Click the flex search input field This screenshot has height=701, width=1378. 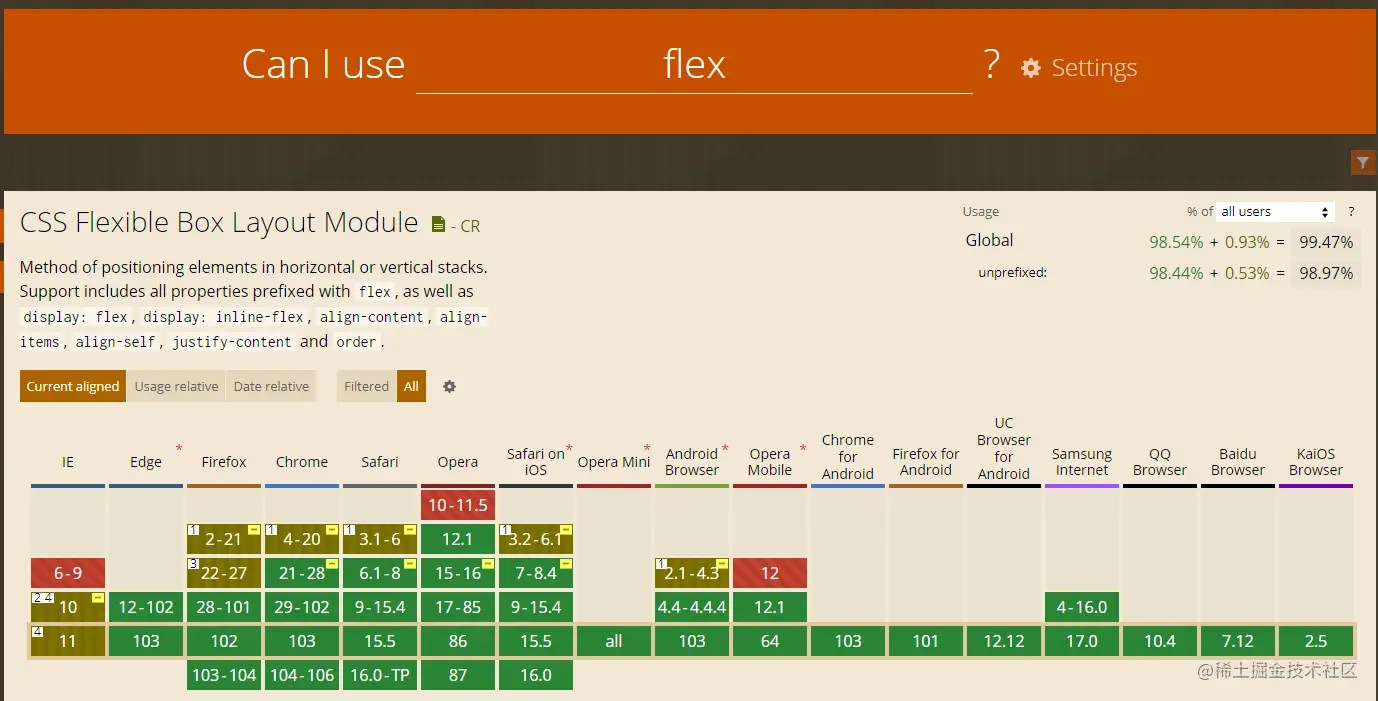click(694, 65)
